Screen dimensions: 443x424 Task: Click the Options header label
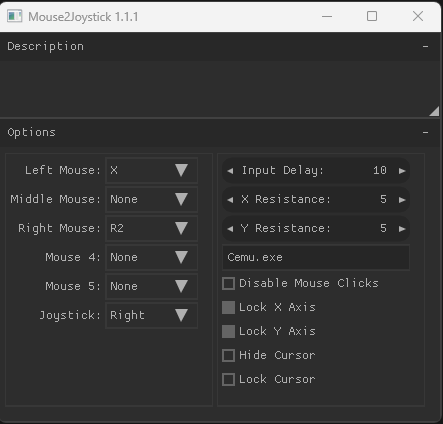click(31, 133)
